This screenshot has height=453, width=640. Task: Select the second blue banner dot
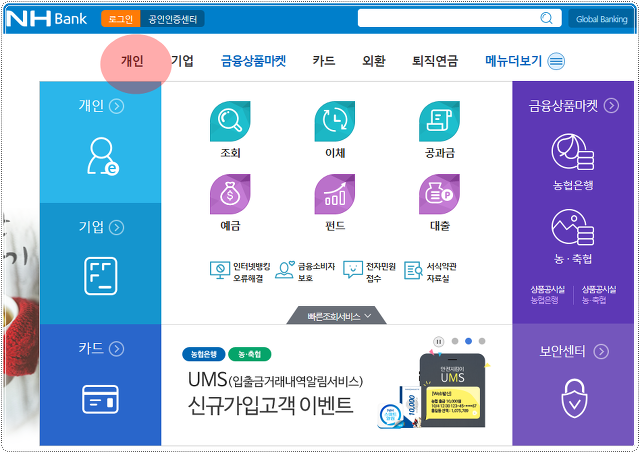468,341
